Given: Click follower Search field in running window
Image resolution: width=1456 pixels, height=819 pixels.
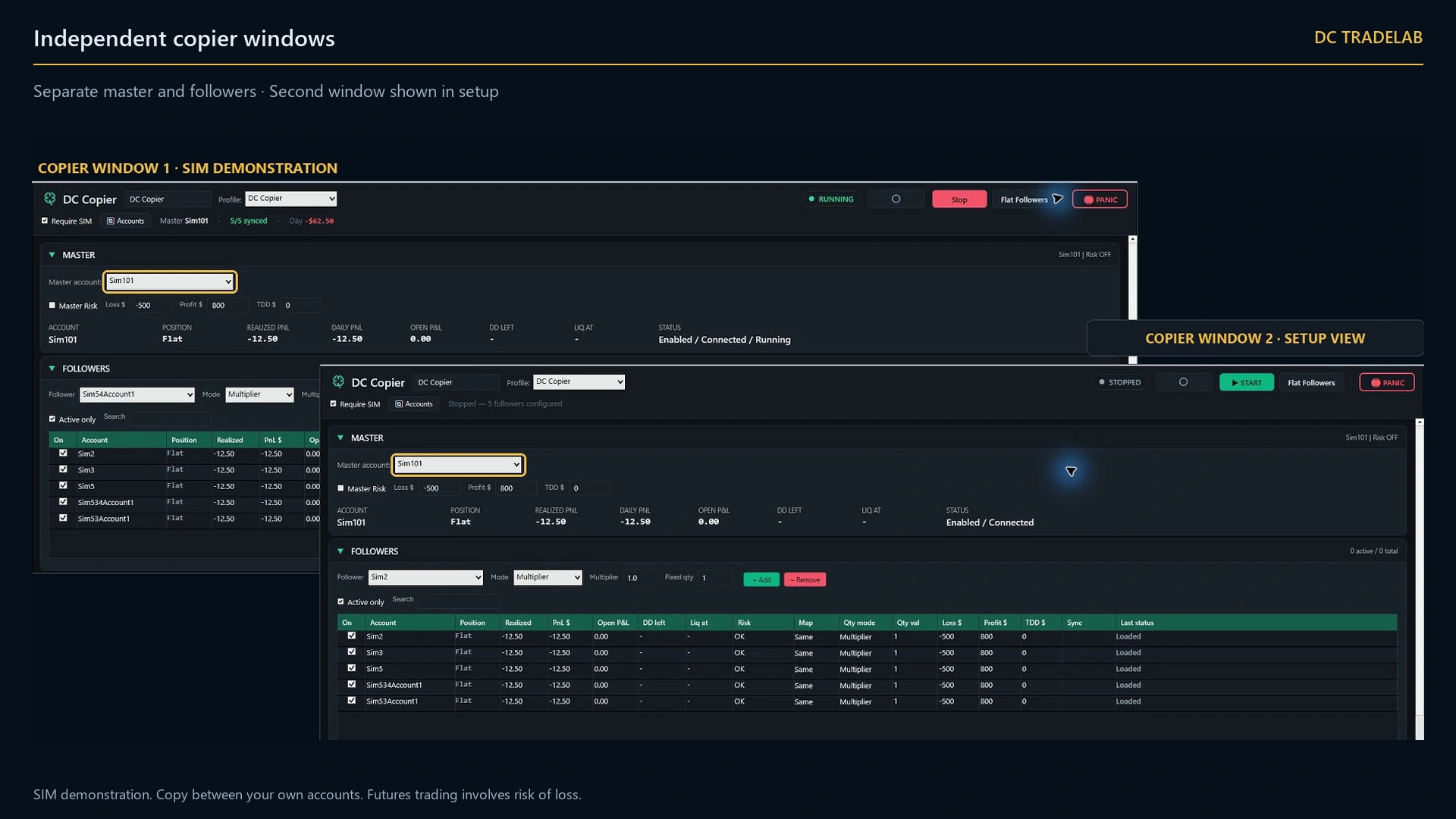Looking at the screenshot, I should [171, 418].
